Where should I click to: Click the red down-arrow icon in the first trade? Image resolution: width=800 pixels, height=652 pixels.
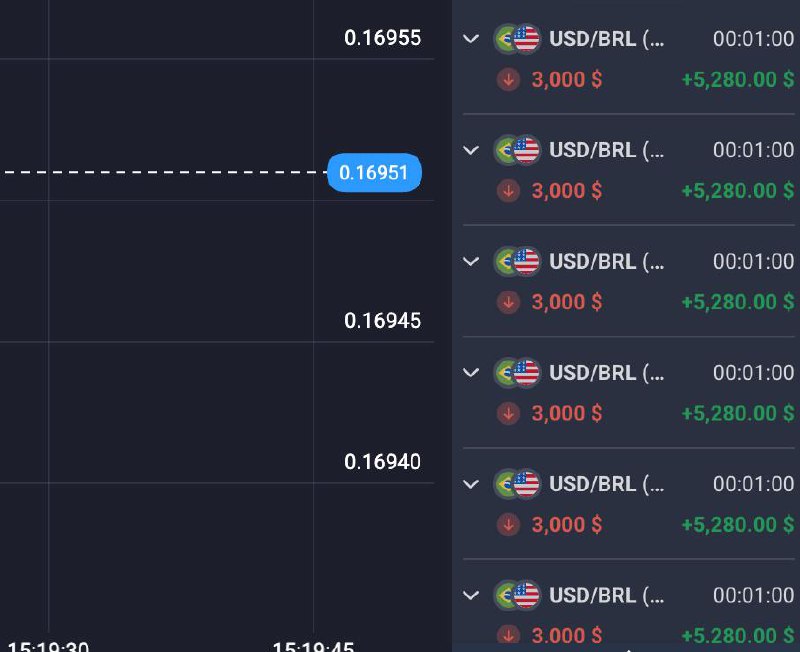tap(509, 79)
